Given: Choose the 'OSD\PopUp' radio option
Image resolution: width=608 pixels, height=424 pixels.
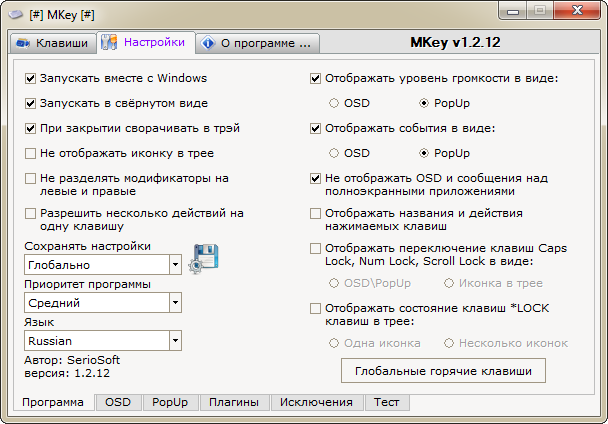Looking at the screenshot, I should (x=334, y=283).
